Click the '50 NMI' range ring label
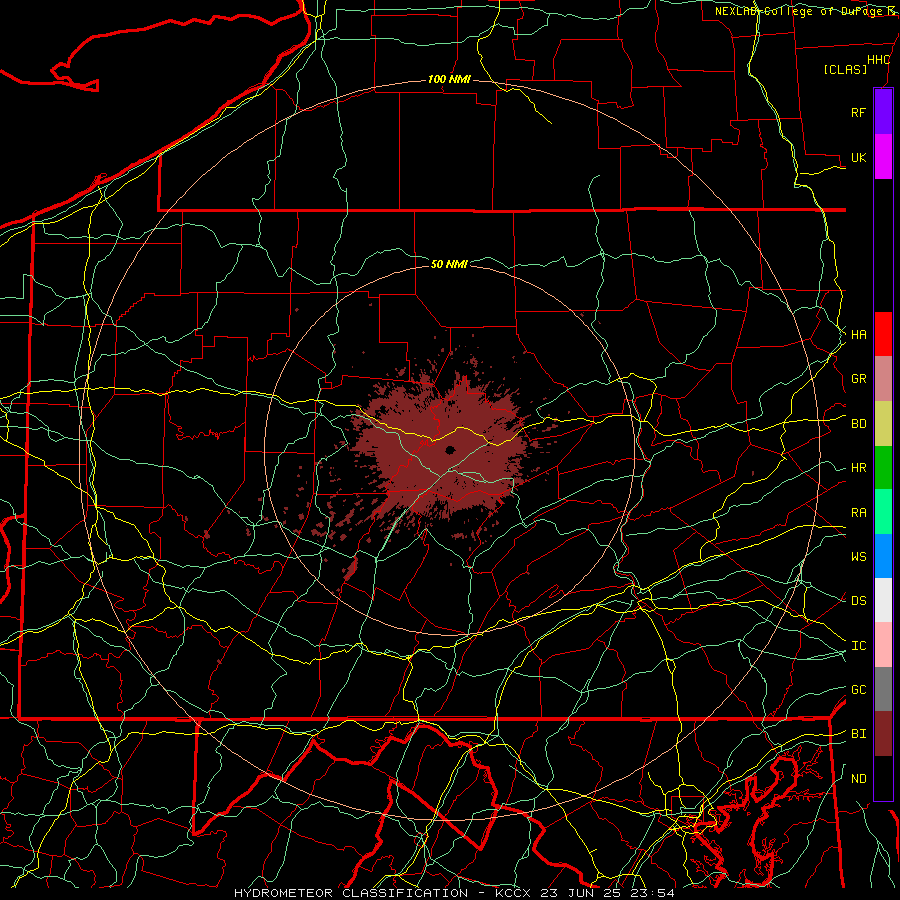 (449, 264)
